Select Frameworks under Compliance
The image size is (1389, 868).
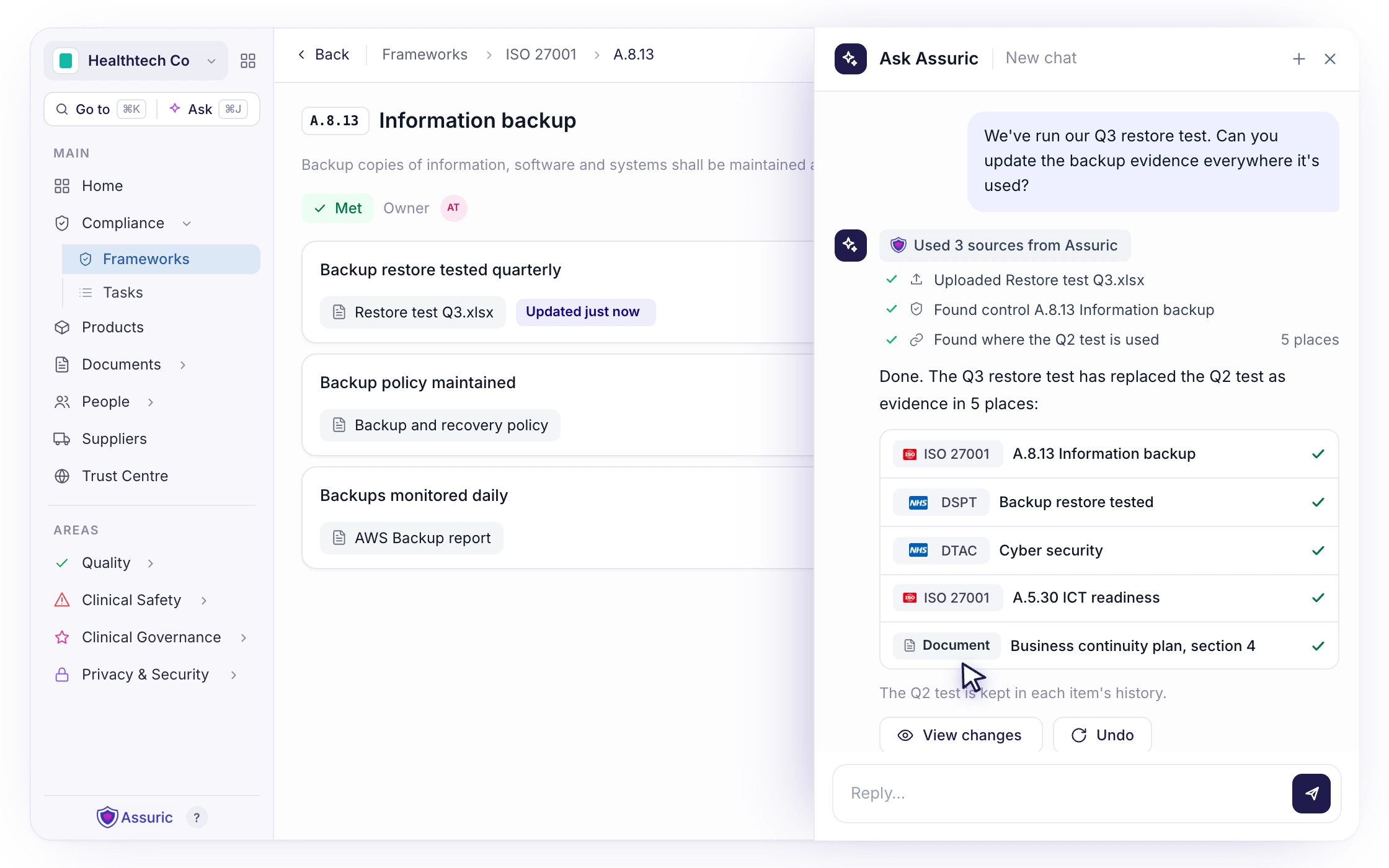click(161, 259)
